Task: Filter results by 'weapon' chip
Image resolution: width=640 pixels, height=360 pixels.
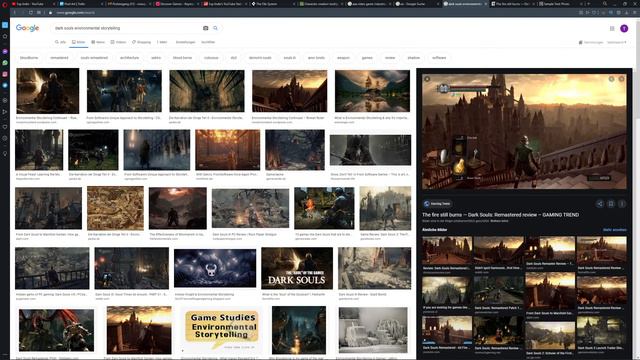Action: [343, 58]
